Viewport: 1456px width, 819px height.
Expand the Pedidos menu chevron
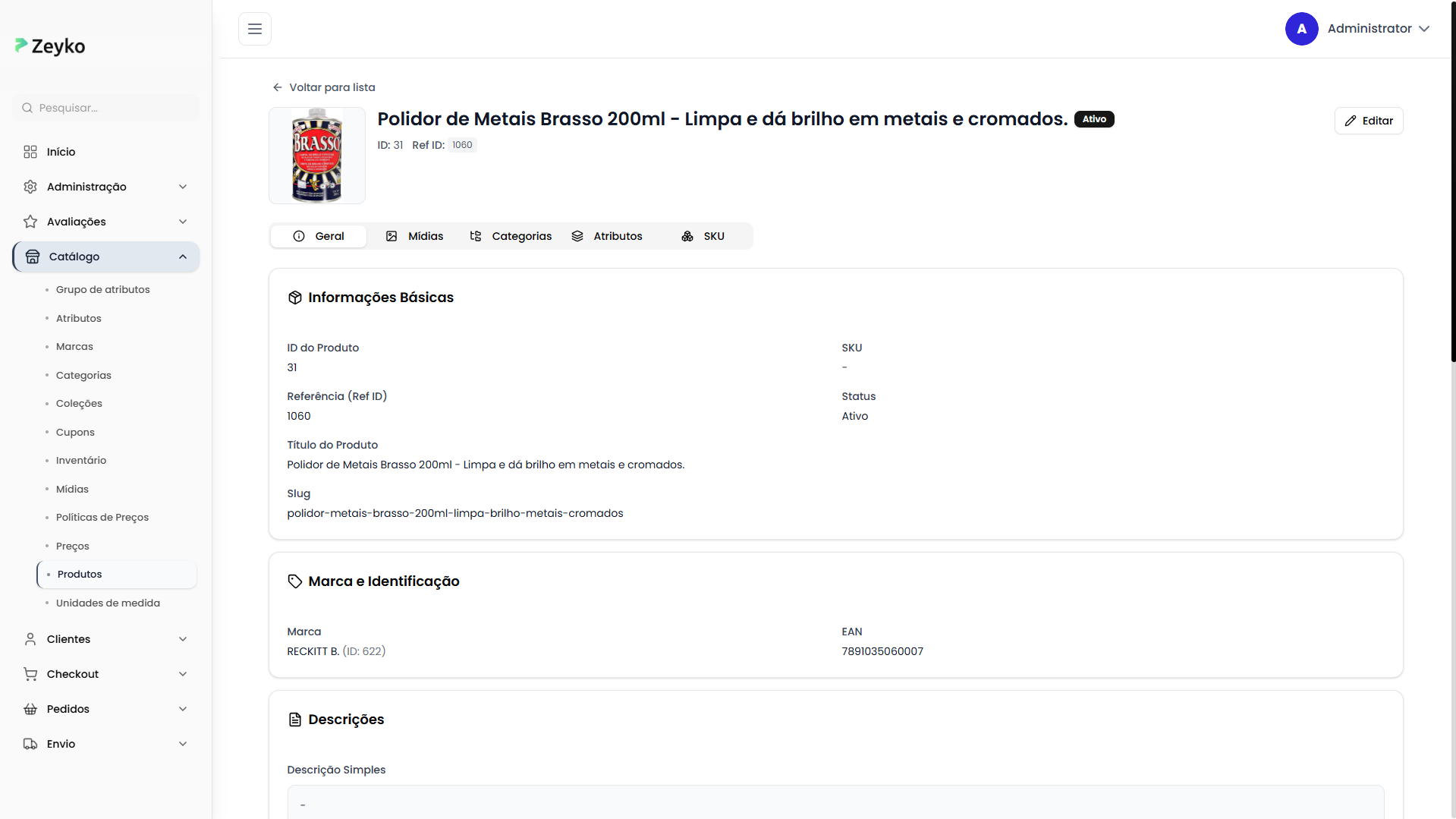tap(183, 709)
